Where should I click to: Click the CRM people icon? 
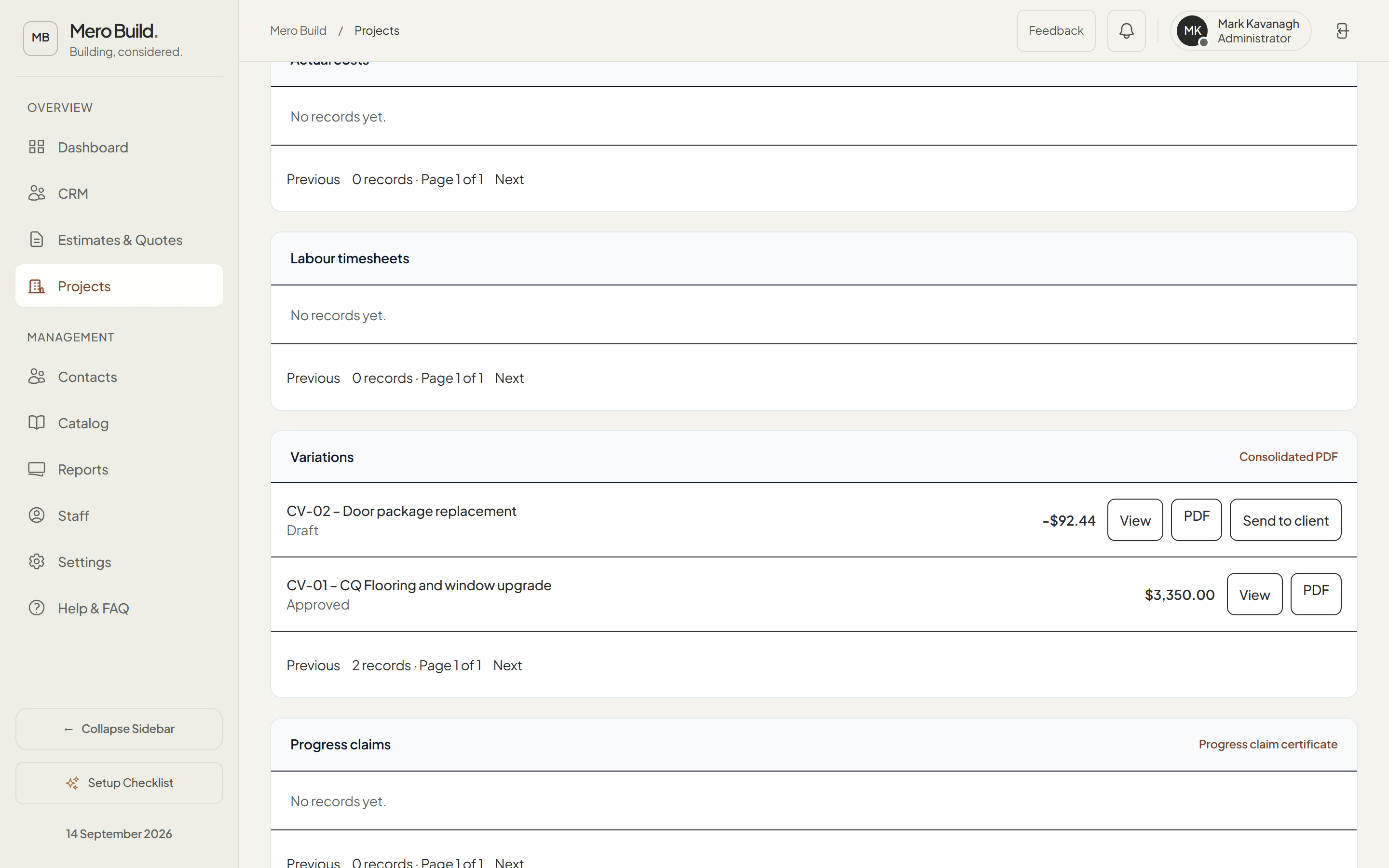[37, 193]
